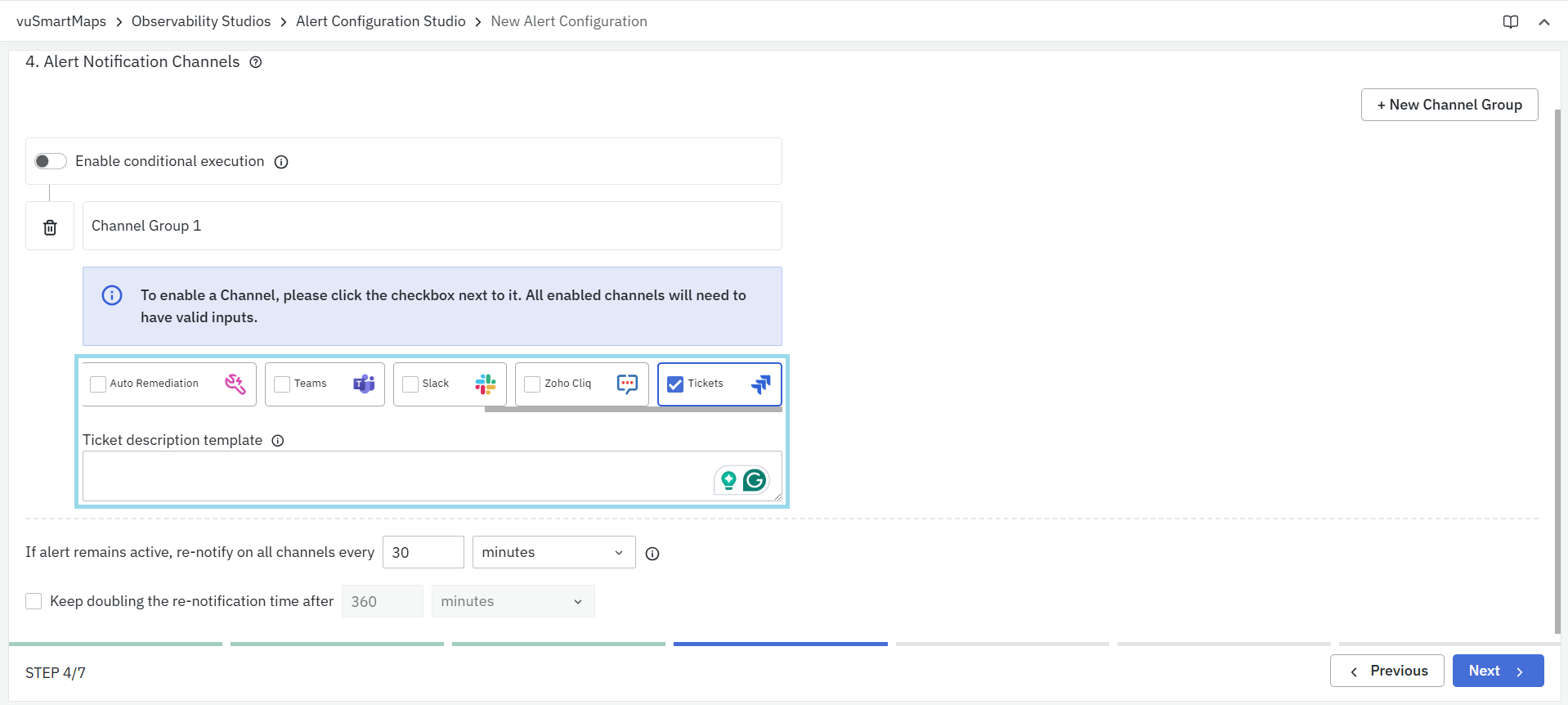Toggle Enable conditional execution switch

click(x=50, y=161)
